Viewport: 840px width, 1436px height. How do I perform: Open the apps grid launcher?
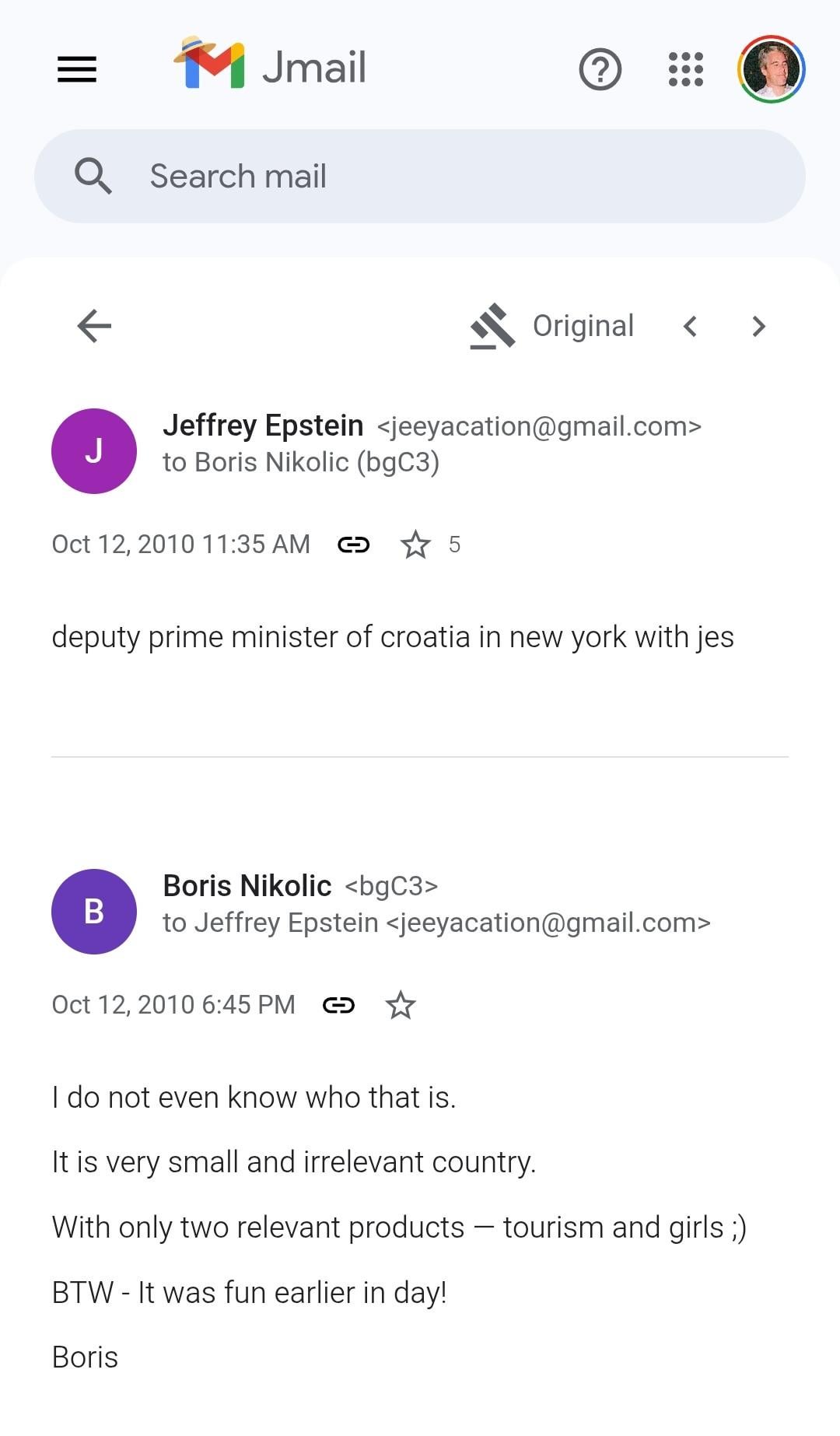(685, 69)
